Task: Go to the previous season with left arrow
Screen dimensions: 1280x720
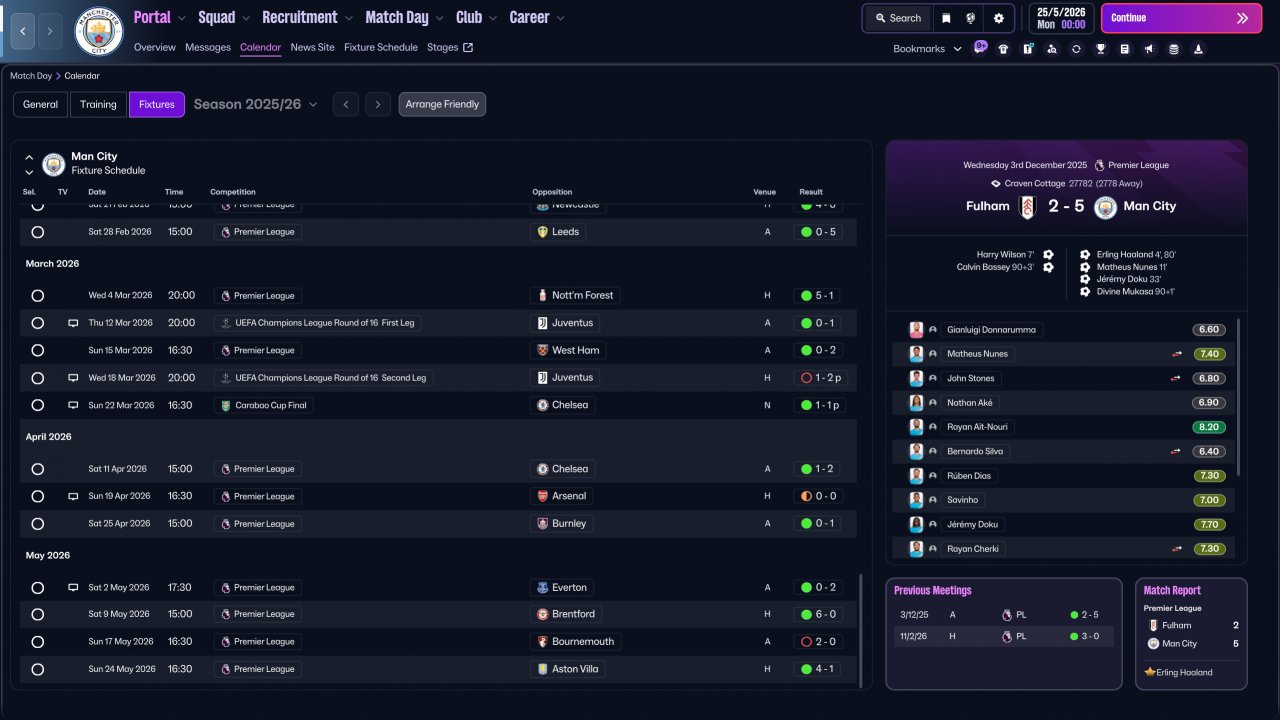Action: [345, 104]
